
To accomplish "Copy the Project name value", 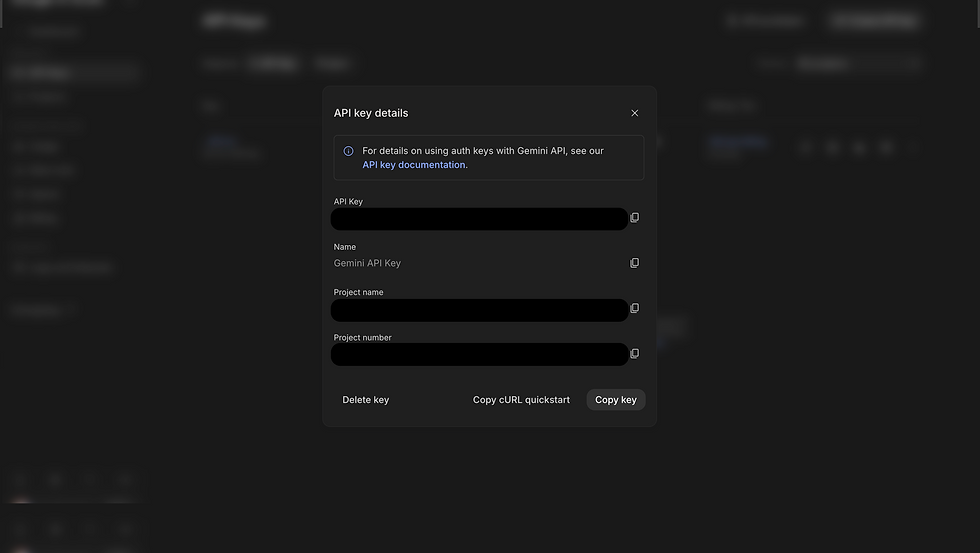I will 634,308.
